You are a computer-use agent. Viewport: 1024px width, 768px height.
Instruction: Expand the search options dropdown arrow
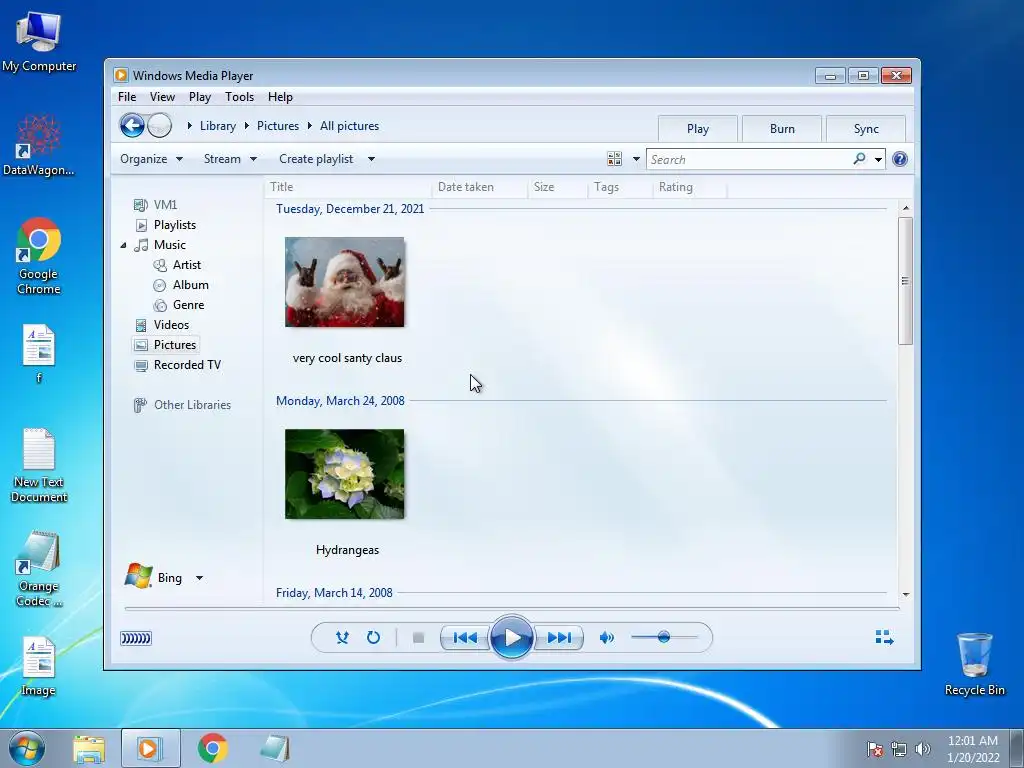(878, 159)
